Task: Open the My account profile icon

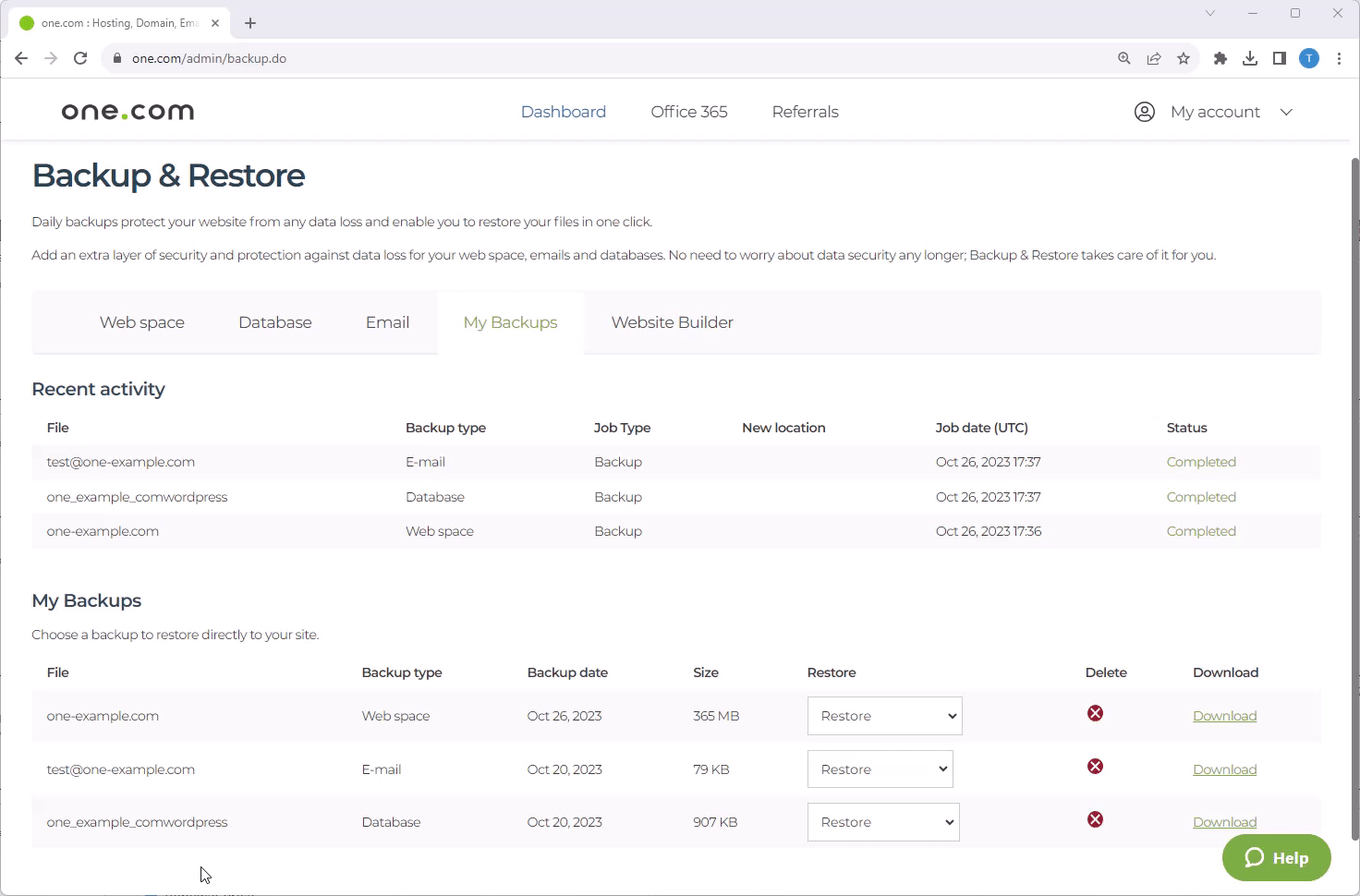Action: pyautogui.click(x=1144, y=111)
